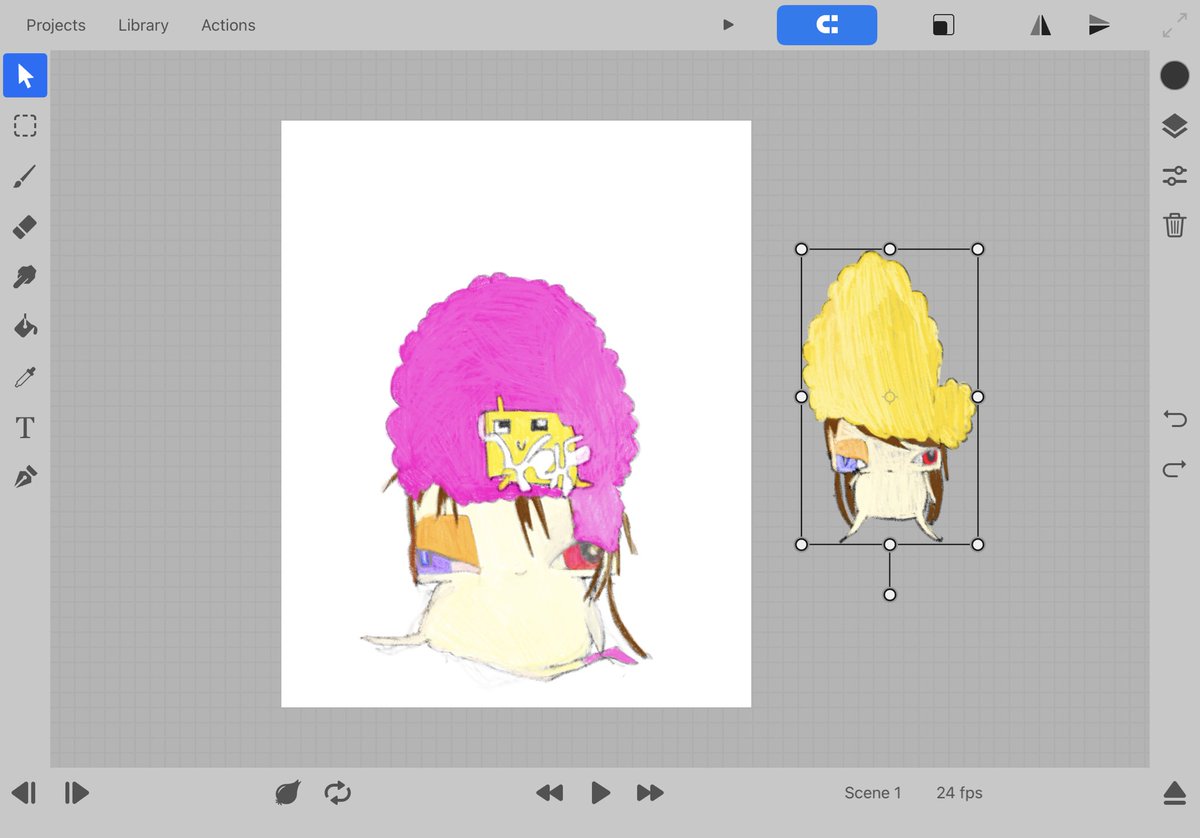This screenshot has height=838, width=1200.
Task: Select the Text tool
Action: (25, 428)
